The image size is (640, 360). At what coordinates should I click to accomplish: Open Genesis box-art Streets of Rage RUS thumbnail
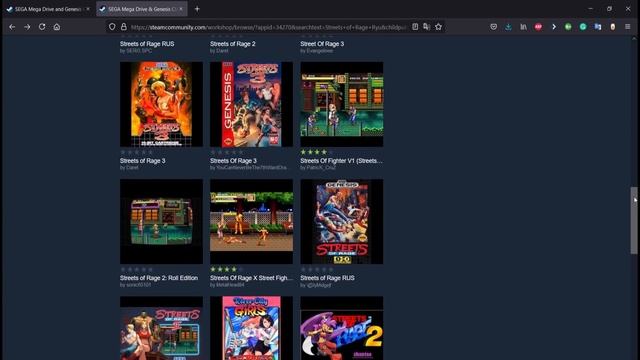(342, 221)
